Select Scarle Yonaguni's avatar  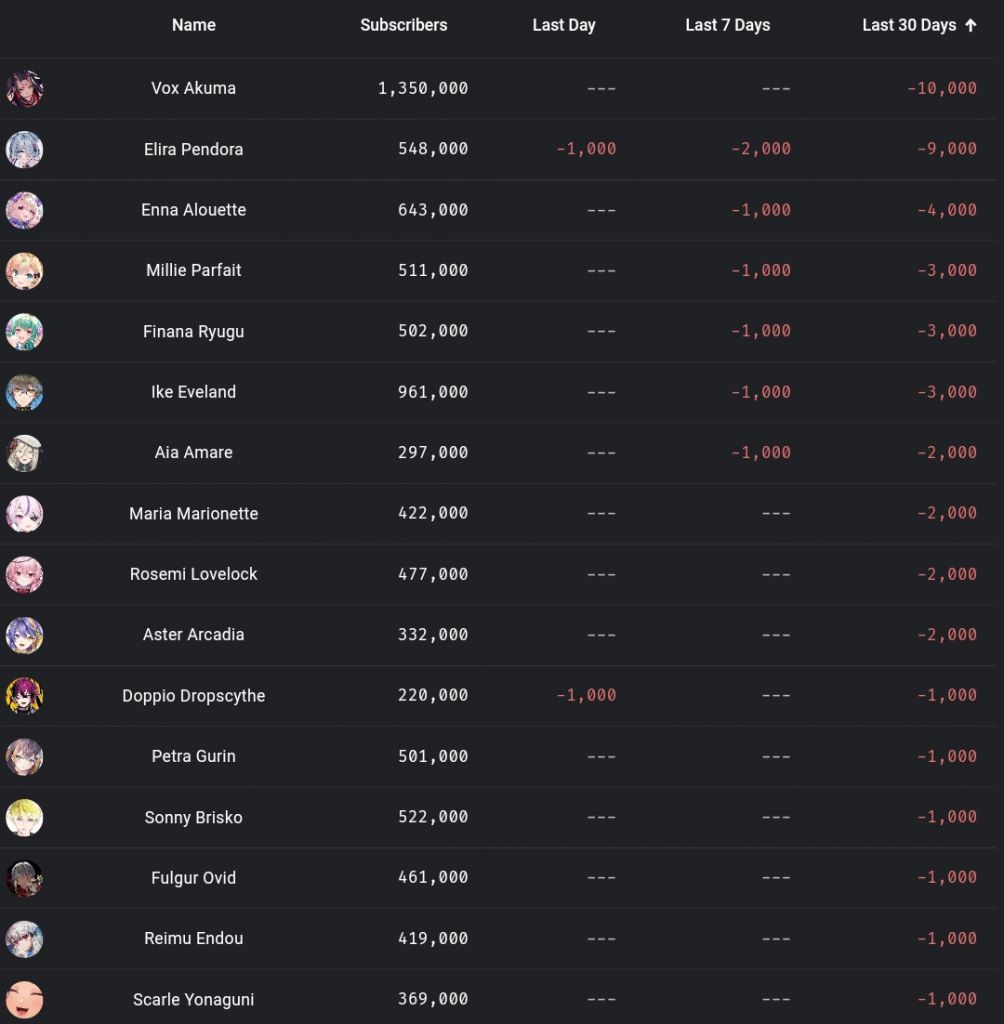tap(24, 1000)
